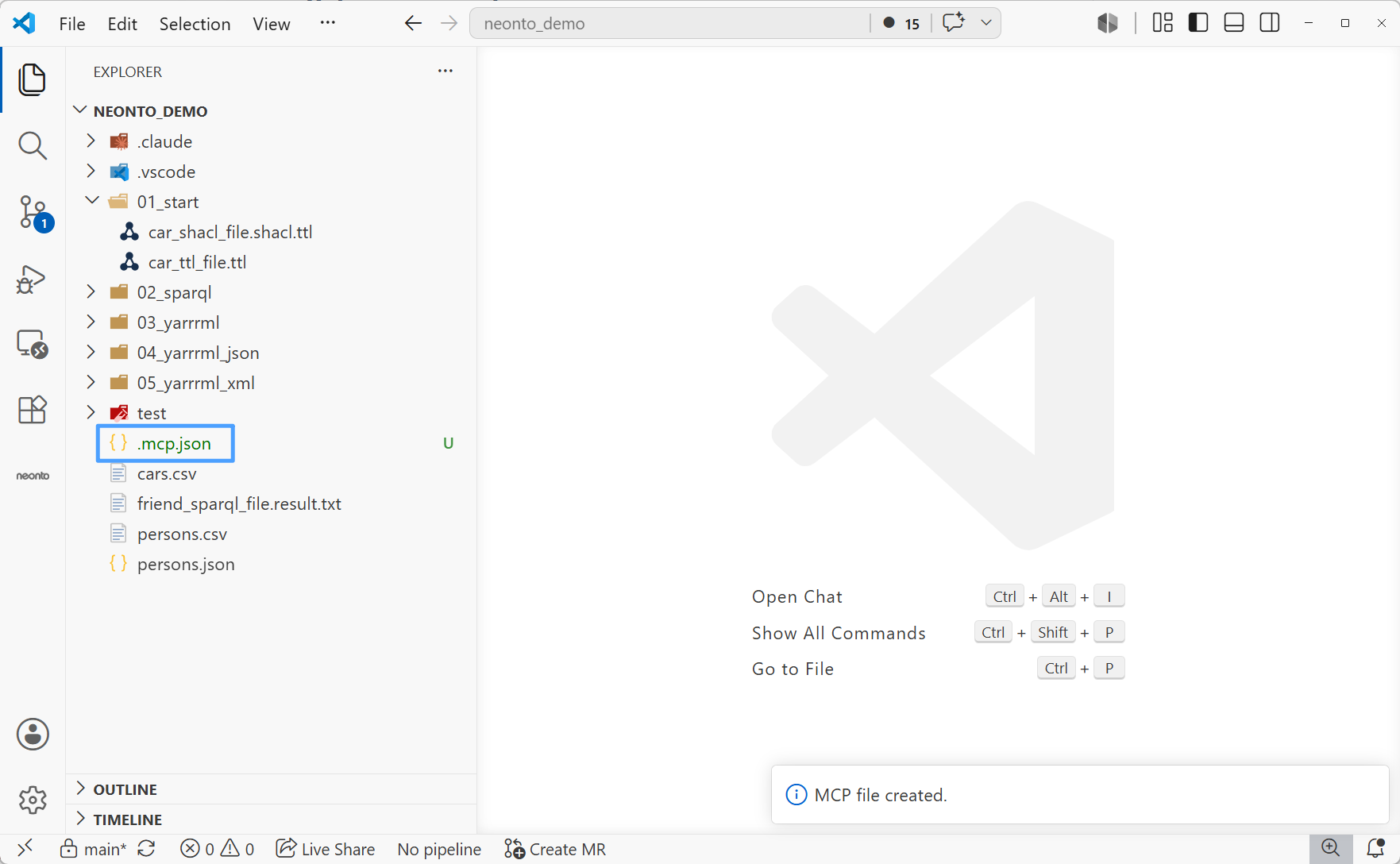
Task: Click the cube extension icon in title bar
Action: [x=1108, y=23]
